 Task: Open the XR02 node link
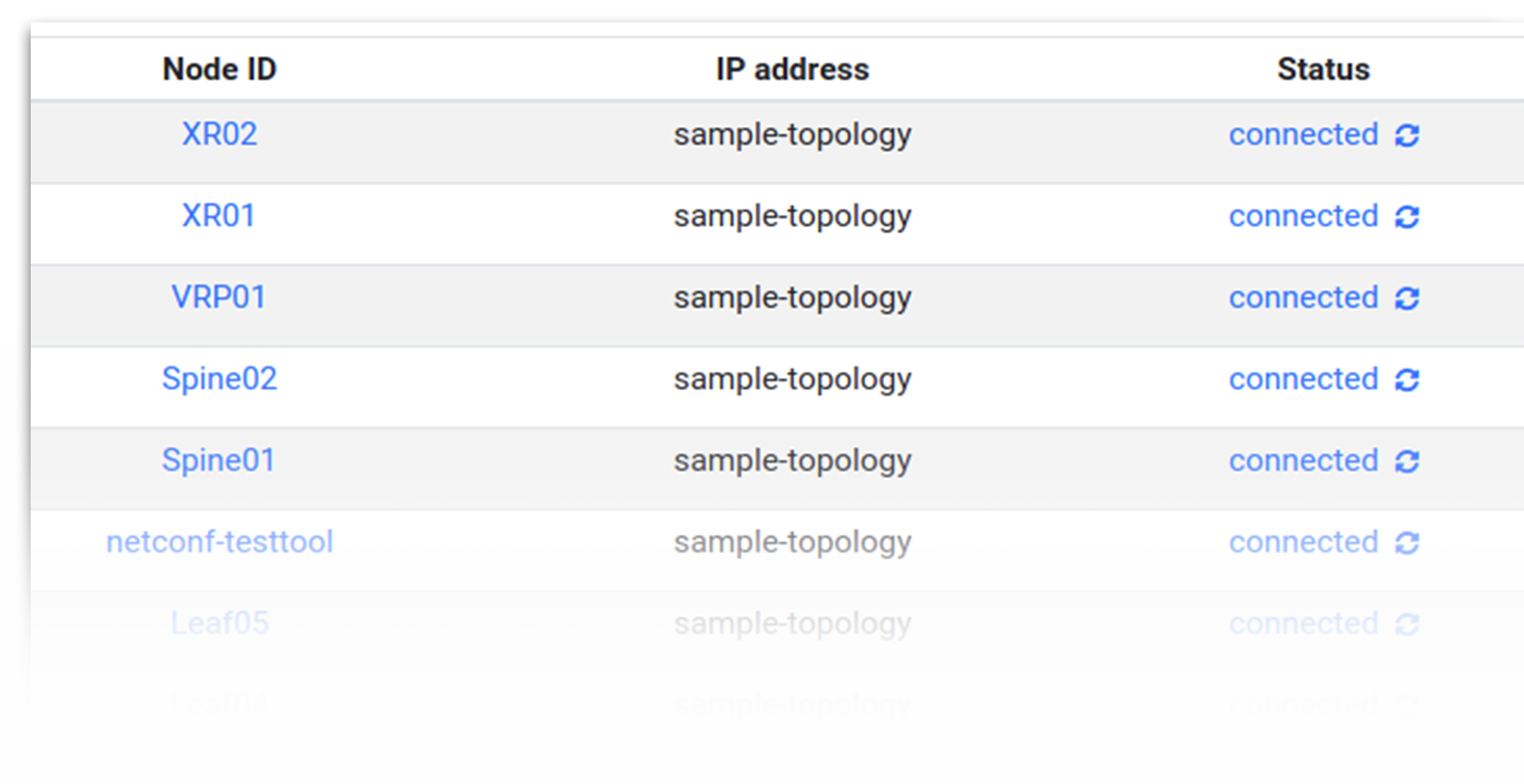(219, 133)
